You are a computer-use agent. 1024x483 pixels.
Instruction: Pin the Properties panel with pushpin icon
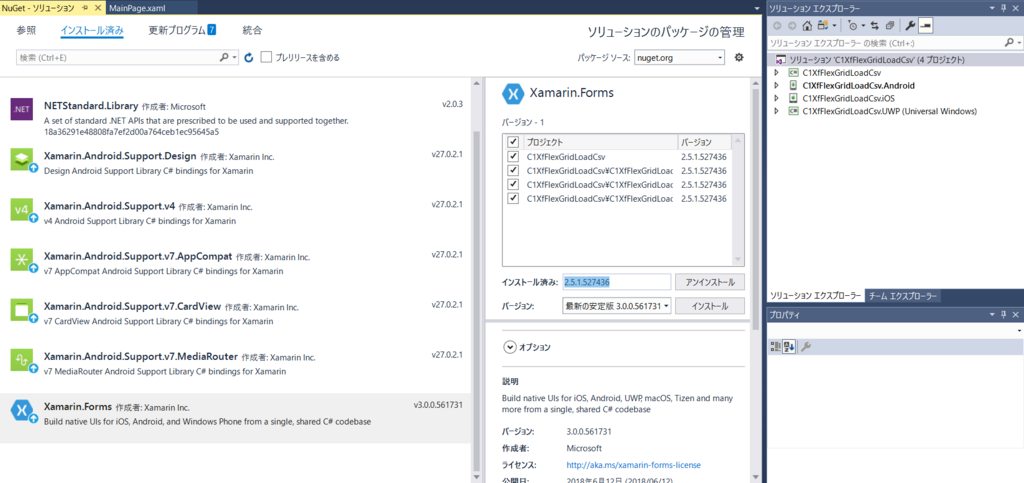tap(1006, 315)
